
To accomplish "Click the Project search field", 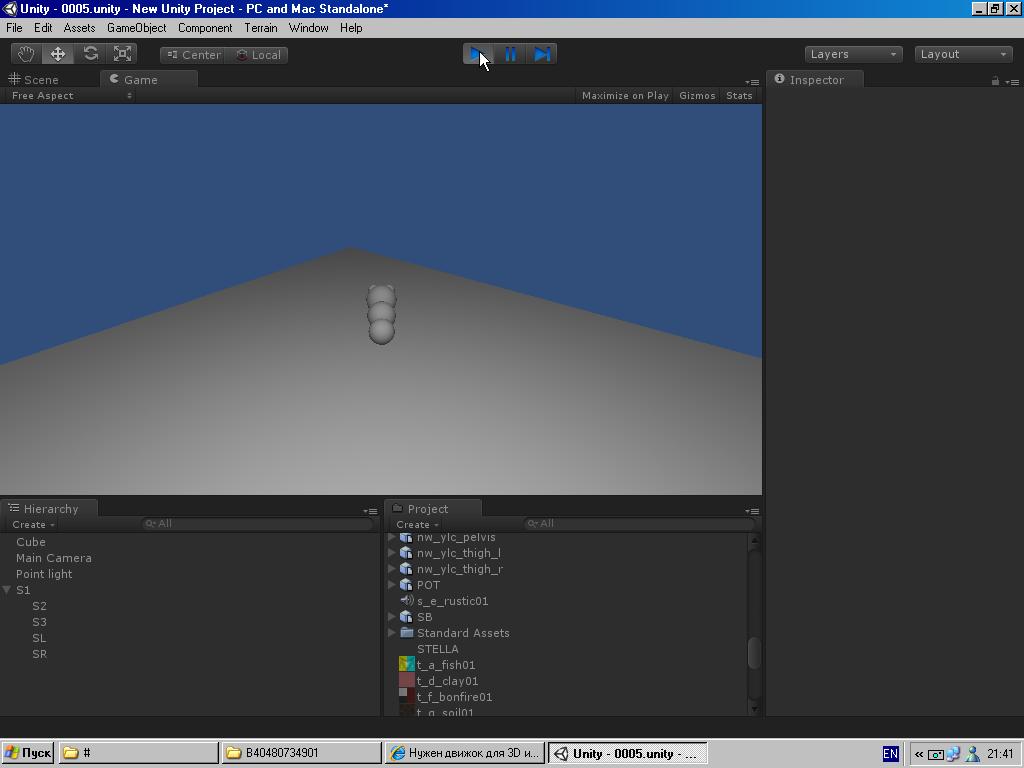I will pyautogui.click(x=640, y=524).
